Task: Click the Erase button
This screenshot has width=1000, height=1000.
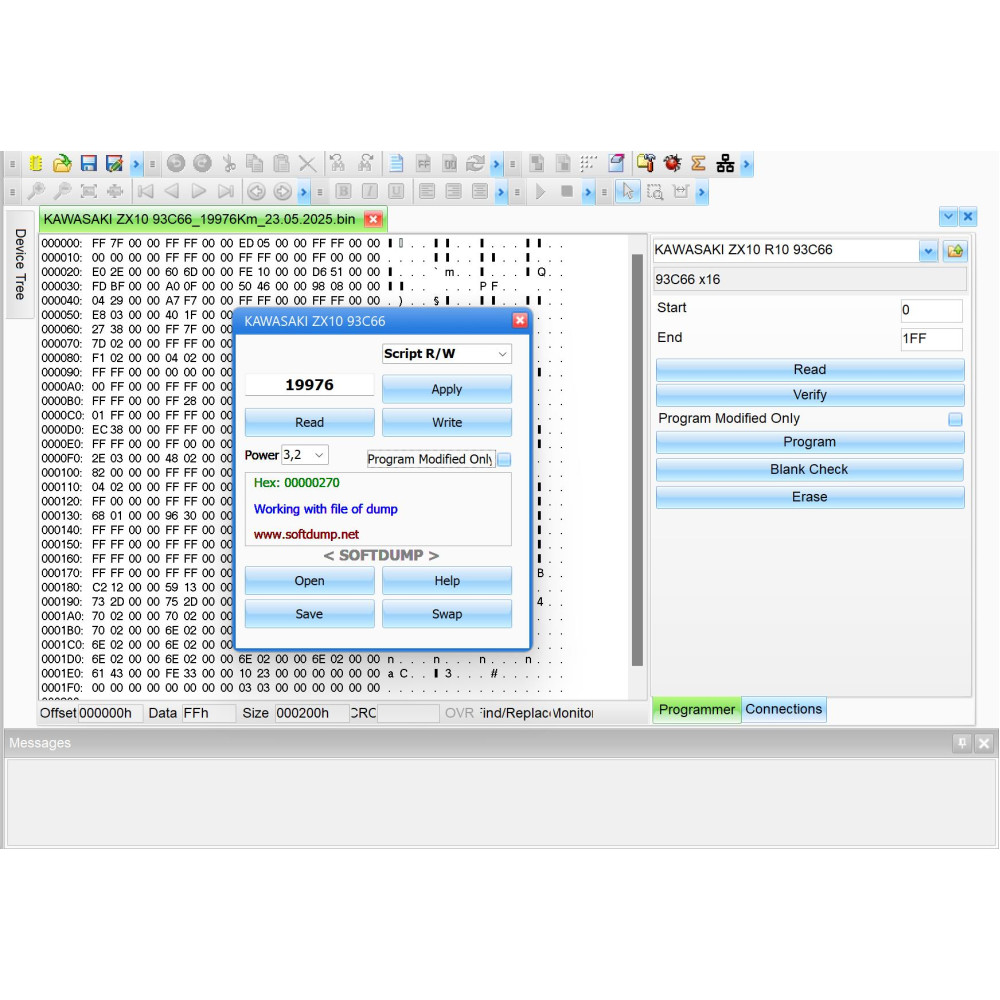Action: (810, 497)
